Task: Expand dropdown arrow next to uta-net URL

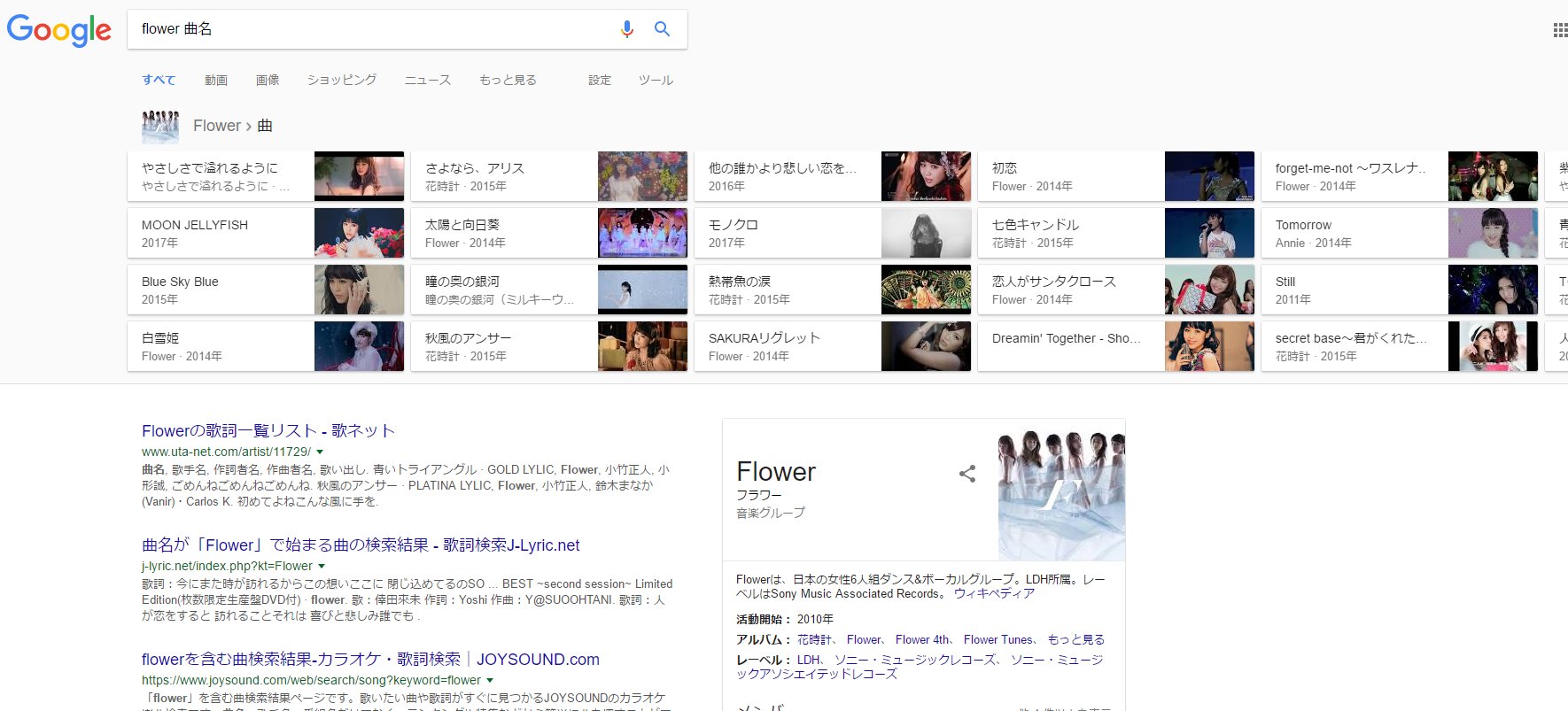Action: [320, 452]
